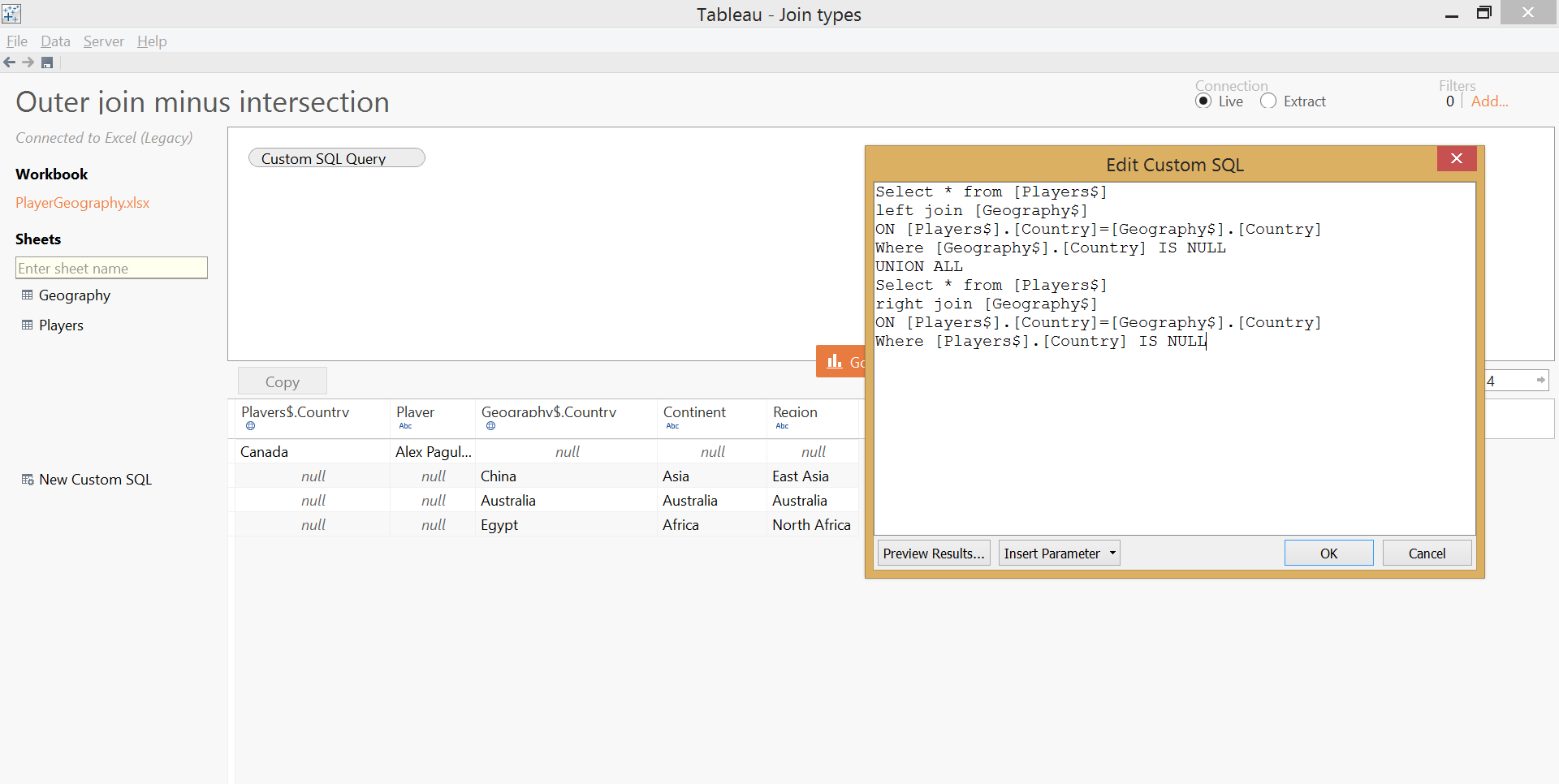The image size is (1559, 784).
Task: Click Preview Results button
Action: coord(934,554)
